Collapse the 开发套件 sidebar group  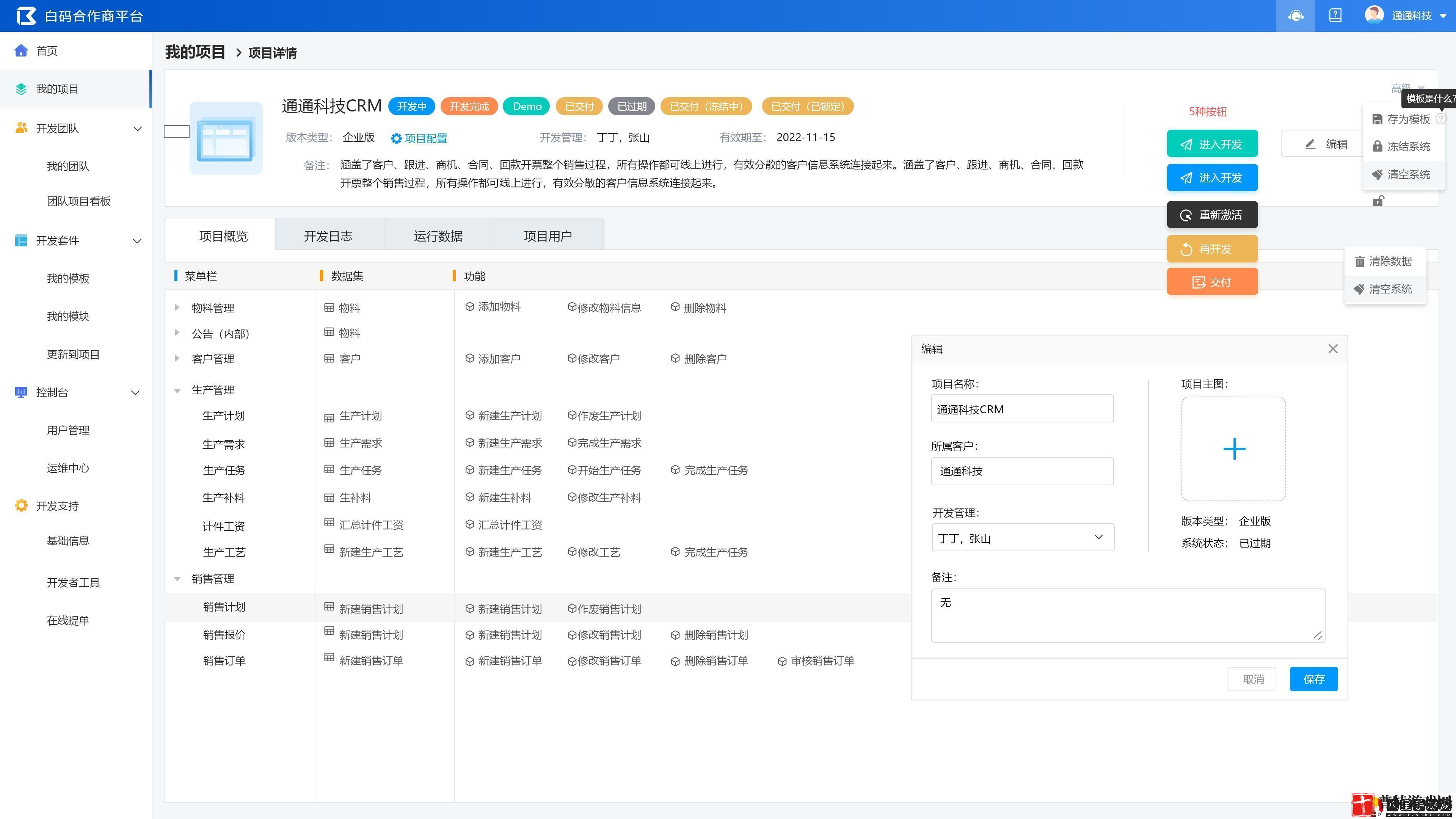(x=137, y=241)
